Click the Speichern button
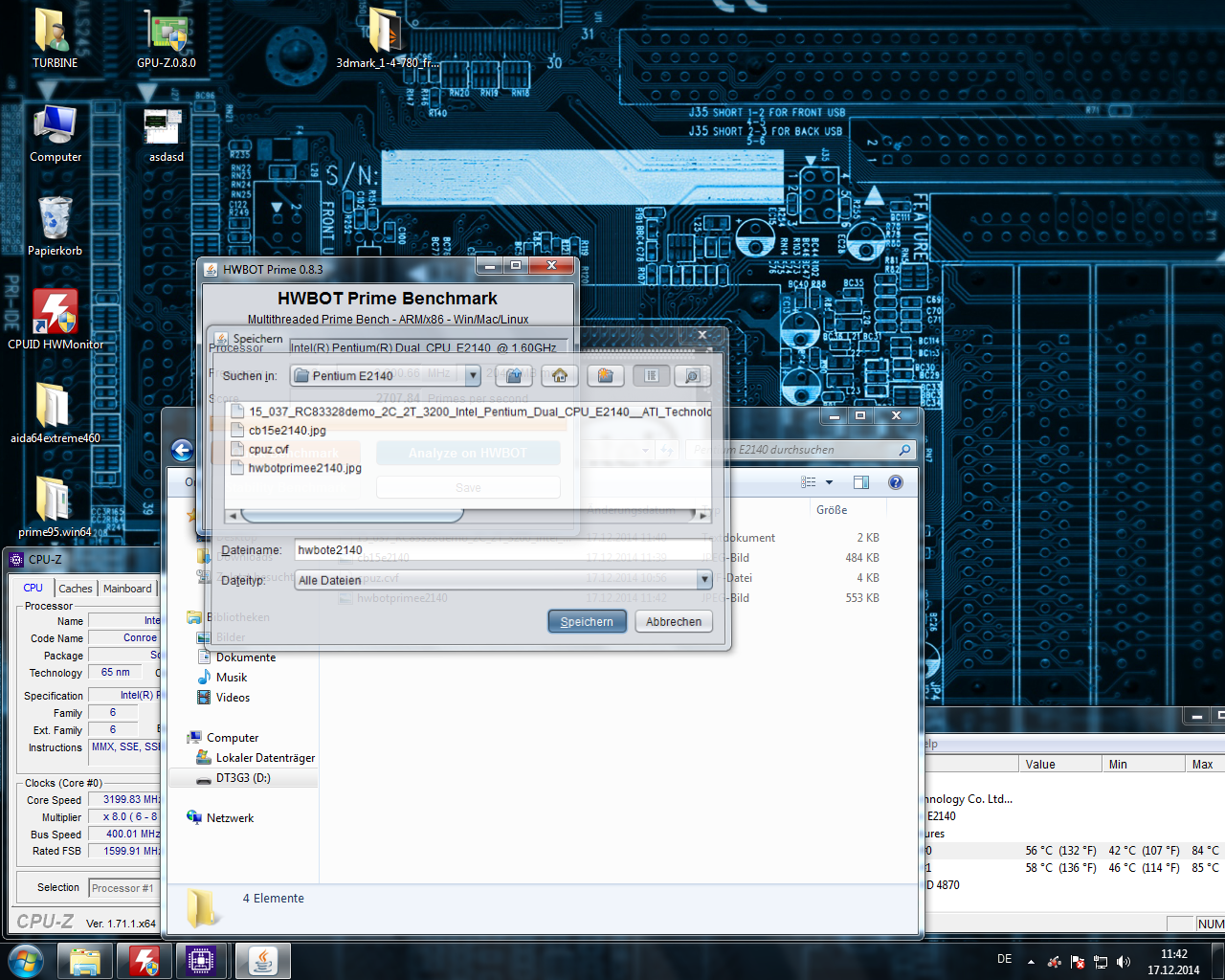The height and width of the screenshot is (980, 1225). click(587, 621)
